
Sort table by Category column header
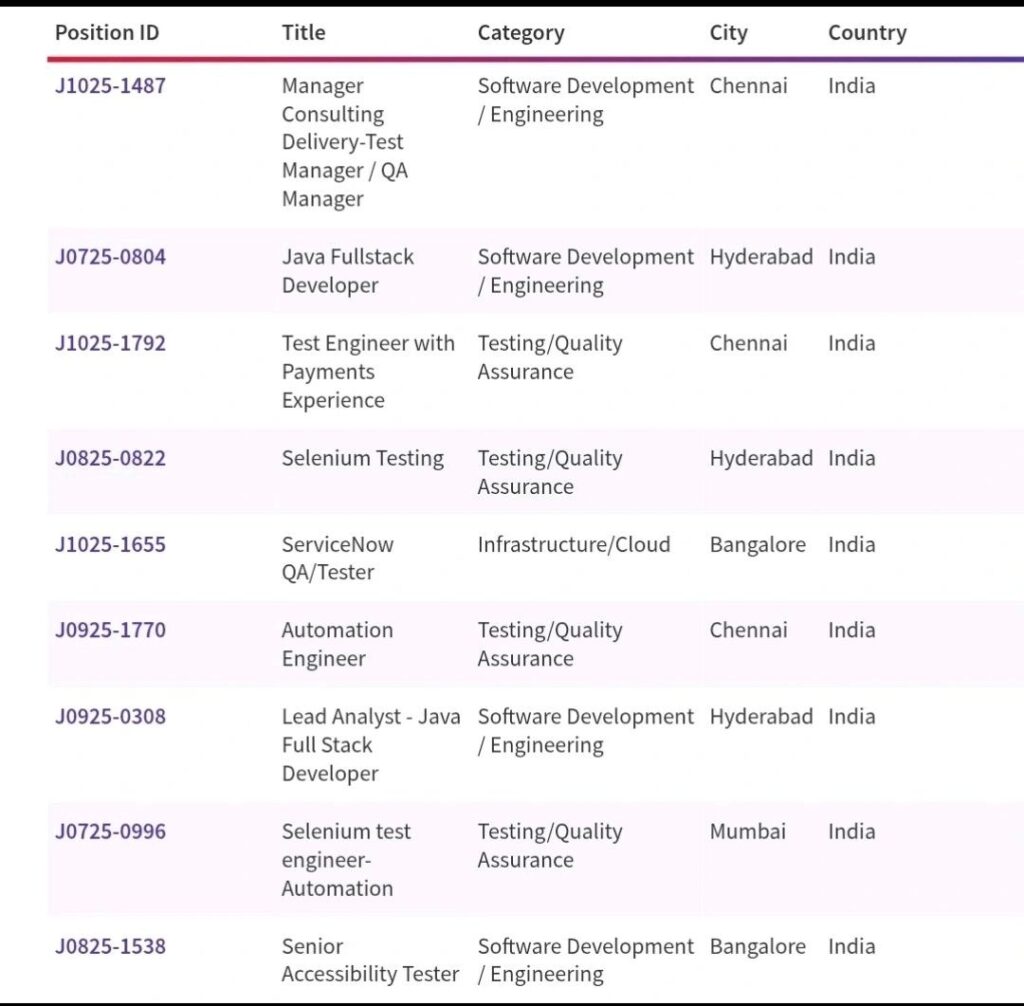520,33
